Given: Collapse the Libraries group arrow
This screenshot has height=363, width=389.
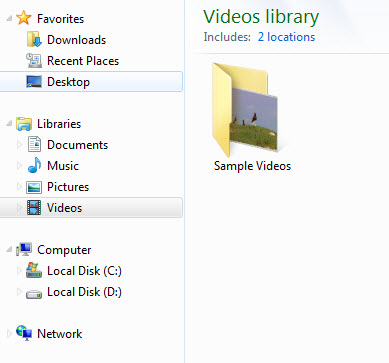Looking at the screenshot, I should click(9, 124).
